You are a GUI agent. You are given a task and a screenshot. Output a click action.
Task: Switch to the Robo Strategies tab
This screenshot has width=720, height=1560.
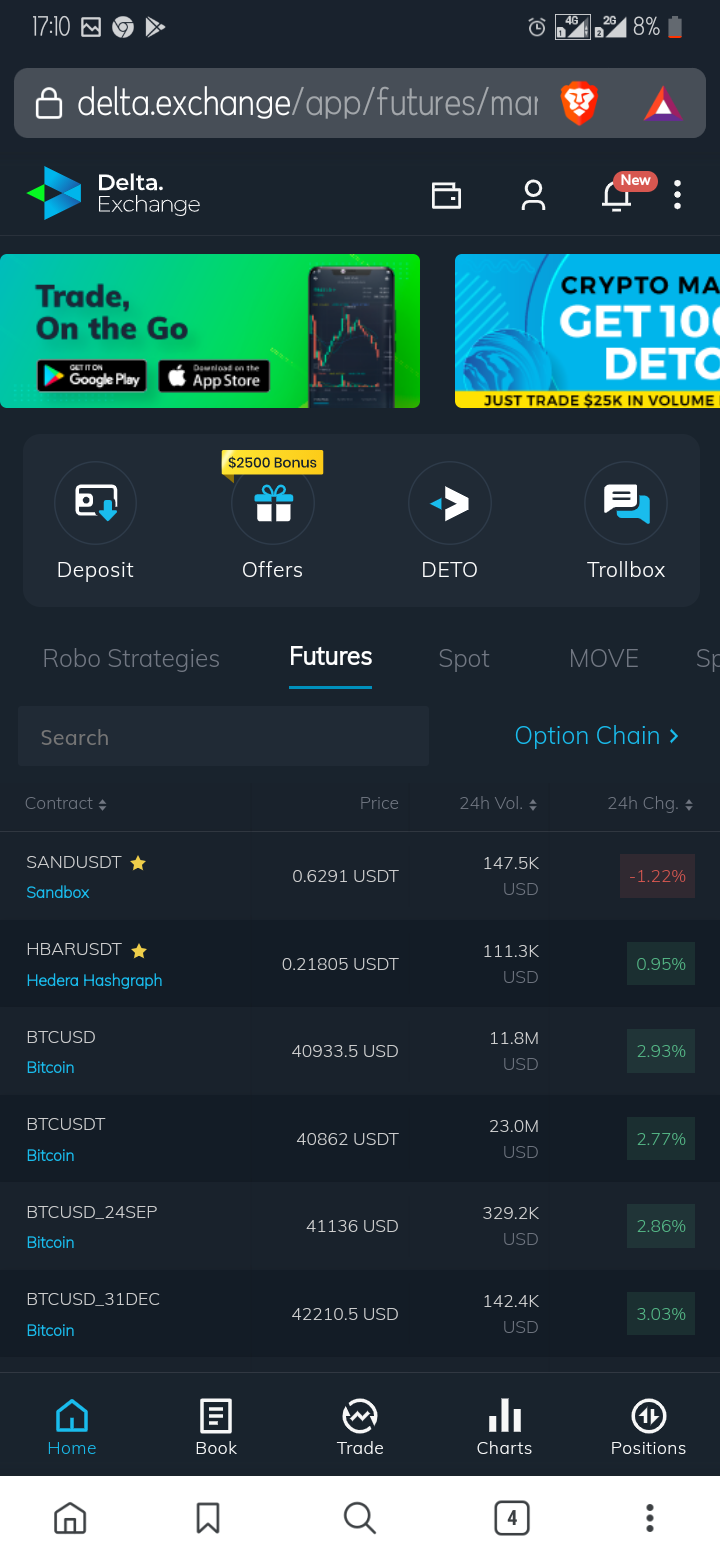point(131,658)
